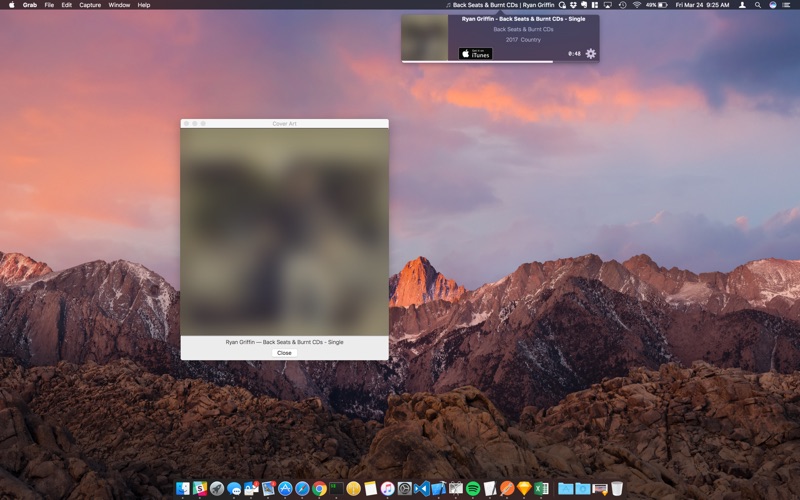Click the user account silhouette icon
This screenshot has height=500, width=800.
(743, 5)
